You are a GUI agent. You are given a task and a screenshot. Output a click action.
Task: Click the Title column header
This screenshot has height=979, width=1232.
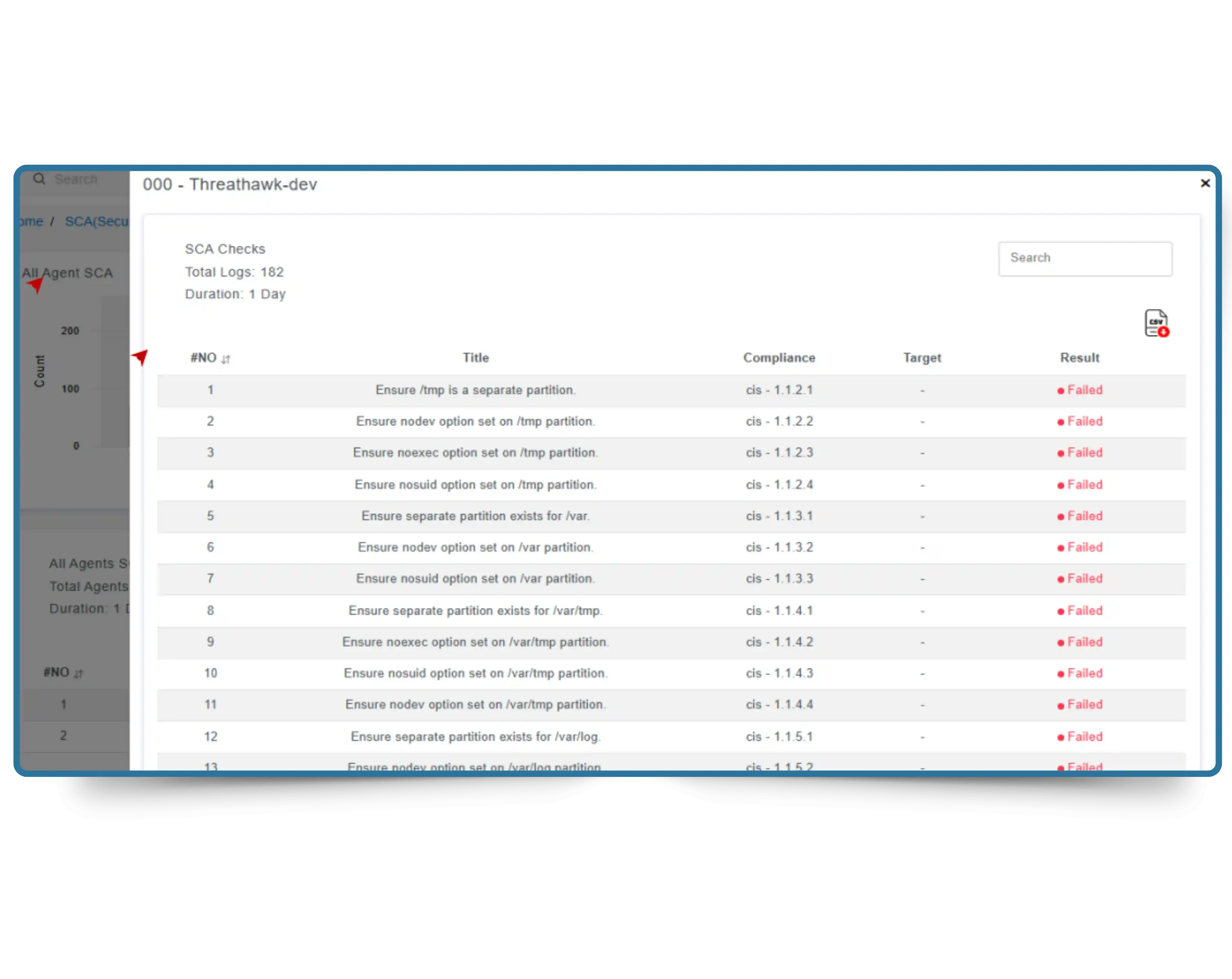tap(475, 358)
